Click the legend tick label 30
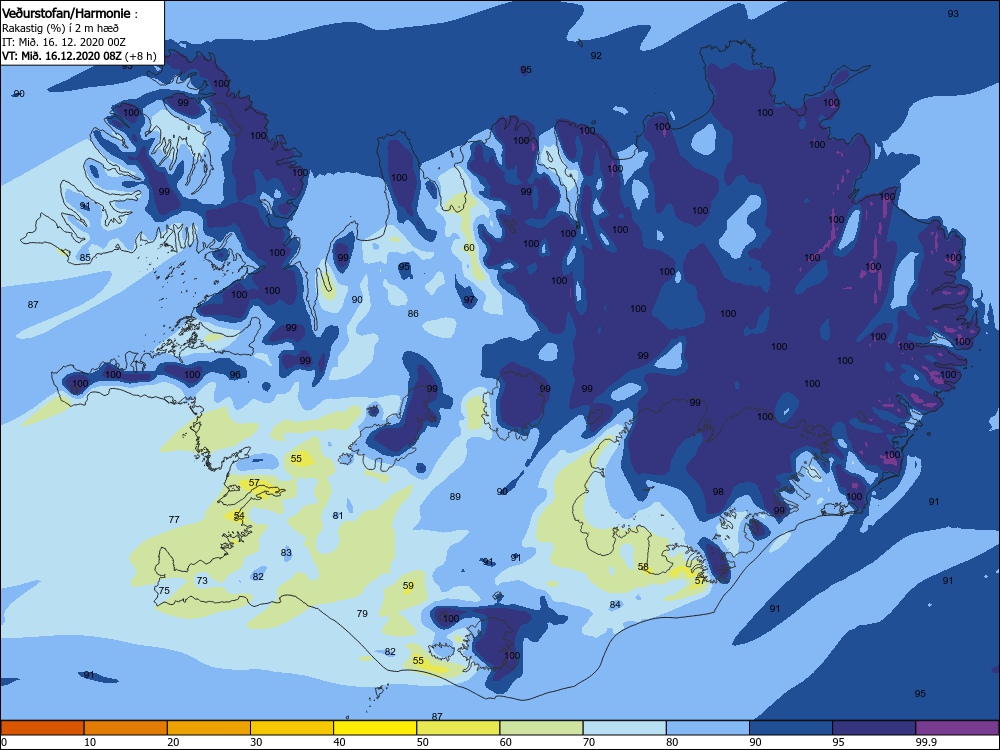Image resolution: width=1000 pixels, height=750 pixels. point(256,742)
